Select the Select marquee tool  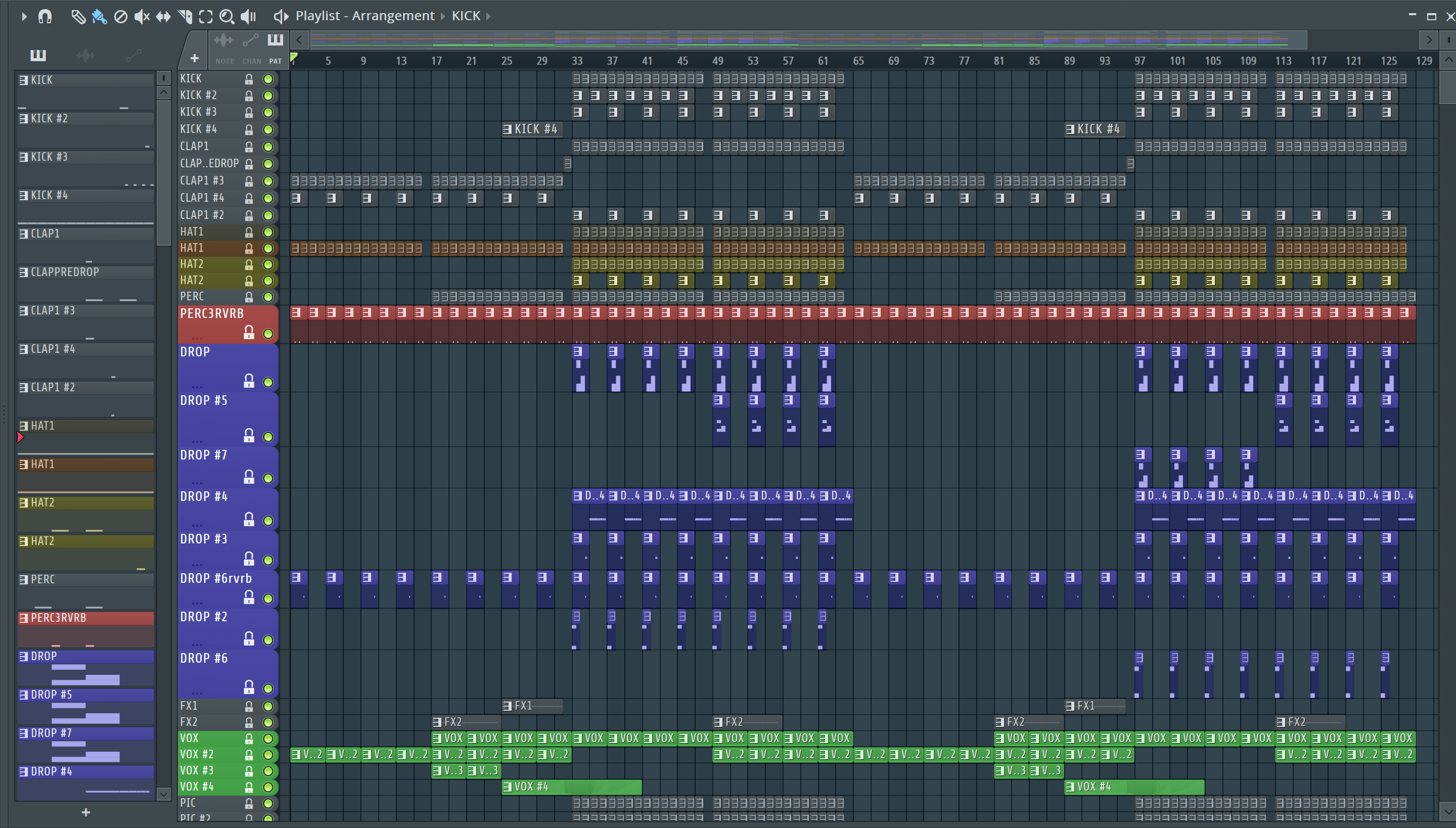pos(206,17)
